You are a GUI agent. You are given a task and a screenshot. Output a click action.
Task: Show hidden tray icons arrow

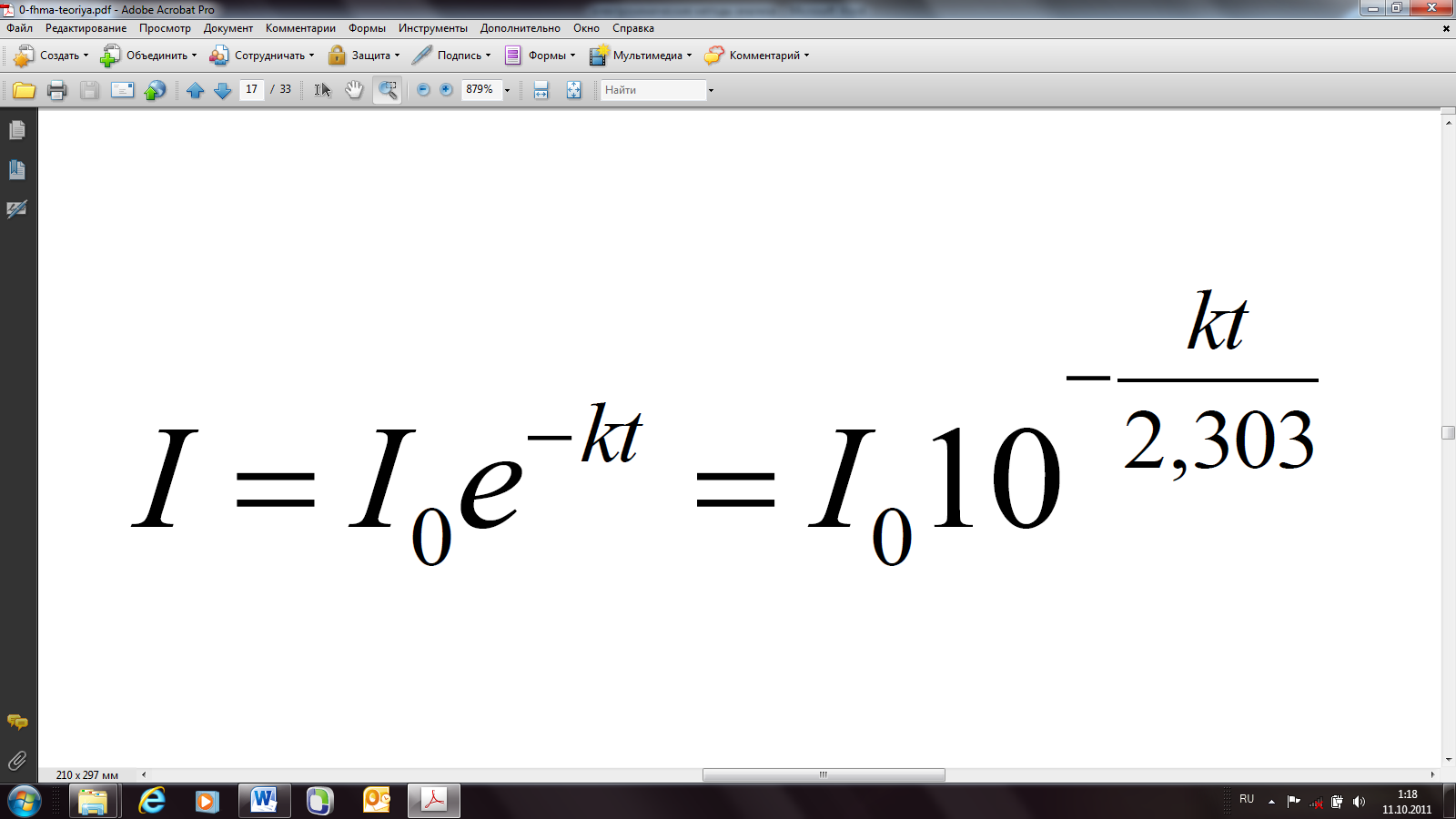click(x=1271, y=802)
